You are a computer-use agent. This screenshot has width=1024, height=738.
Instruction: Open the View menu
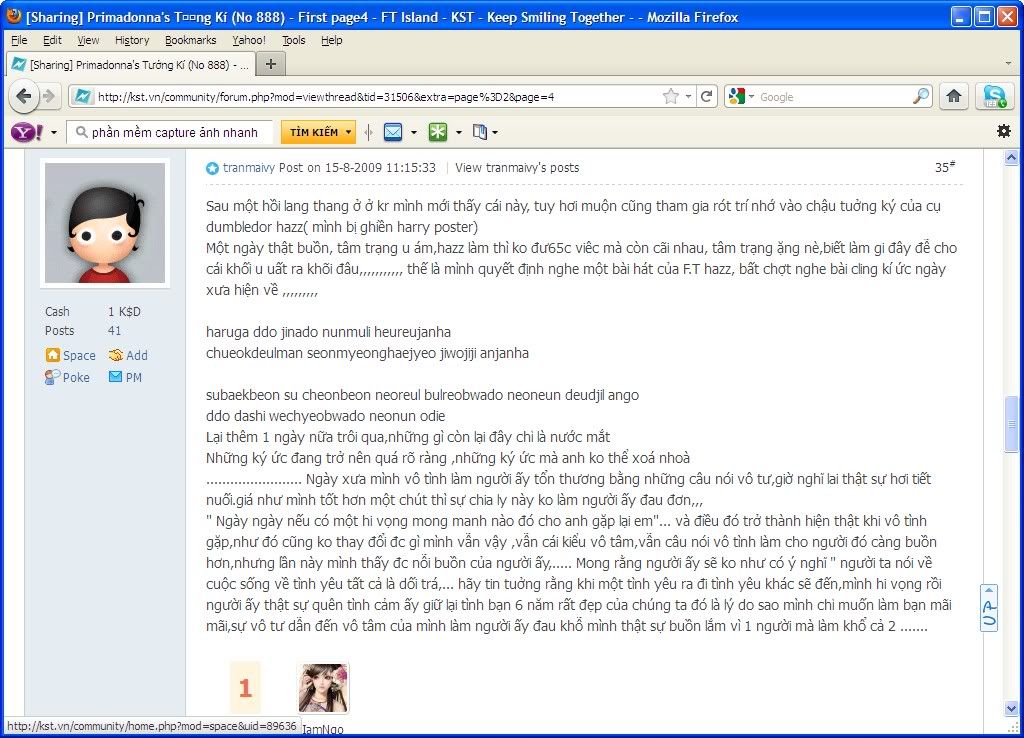[x=88, y=40]
